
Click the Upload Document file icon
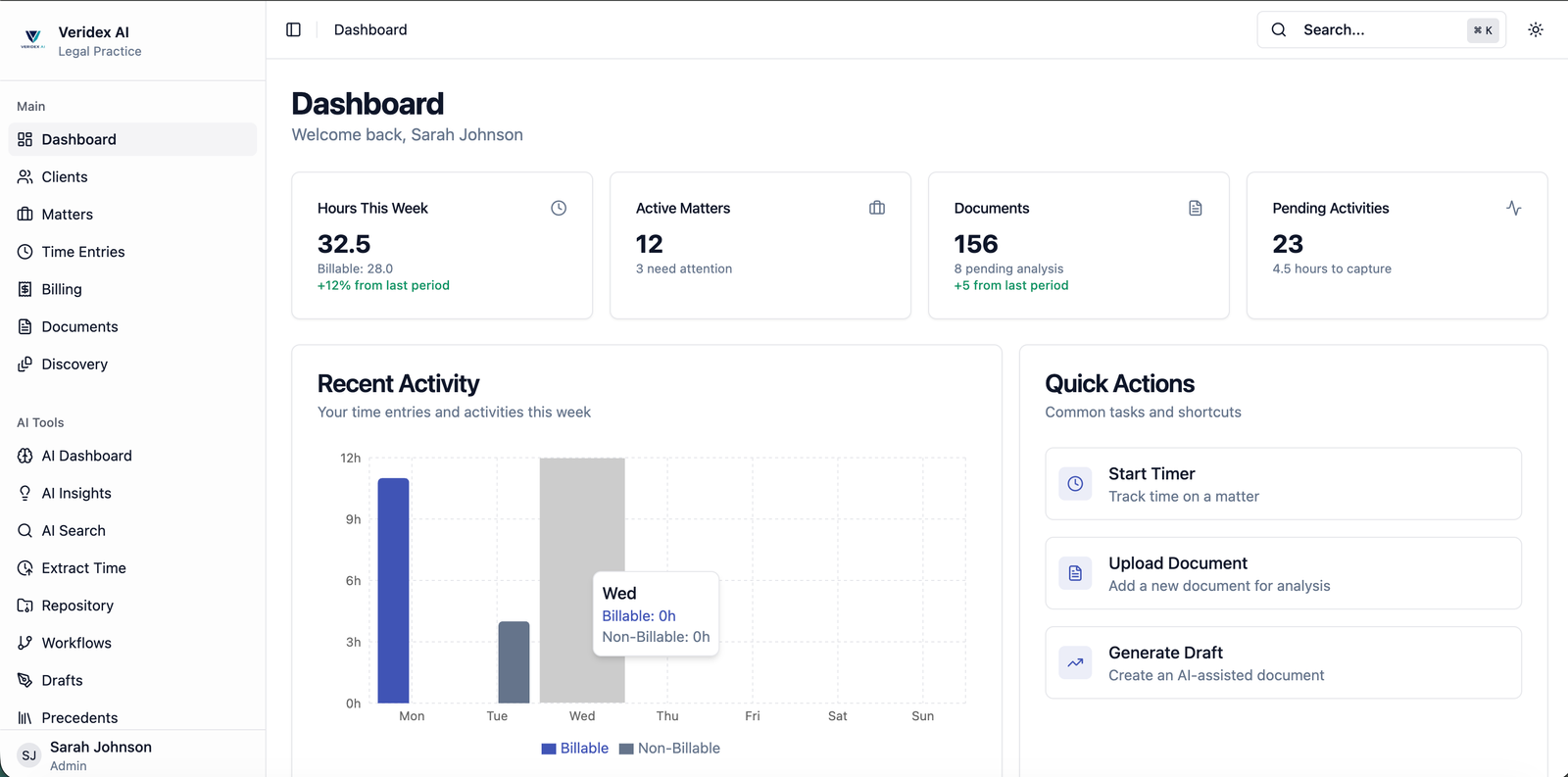coord(1075,573)
